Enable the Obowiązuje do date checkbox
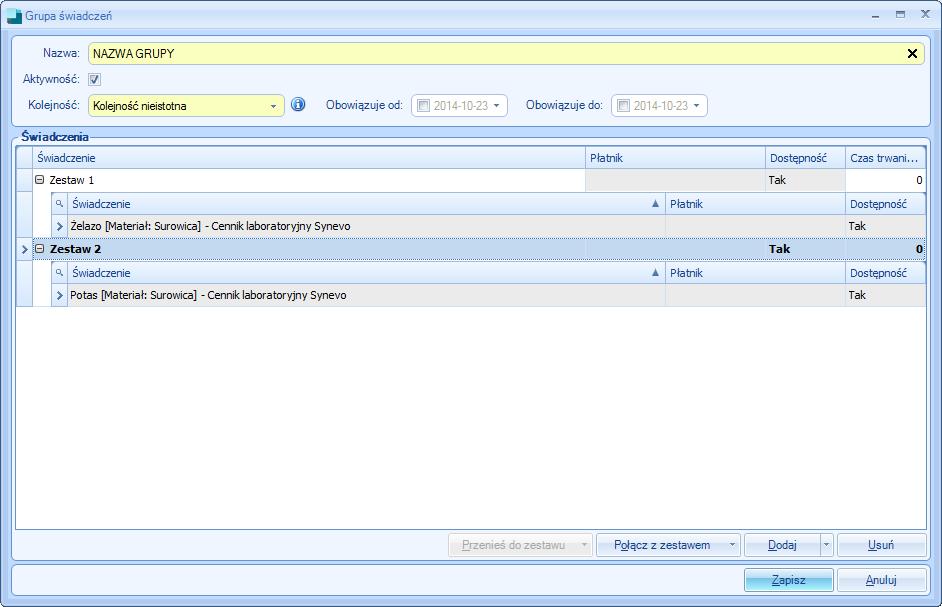Viewport: 942px width, 607px height. click(624, 106)
